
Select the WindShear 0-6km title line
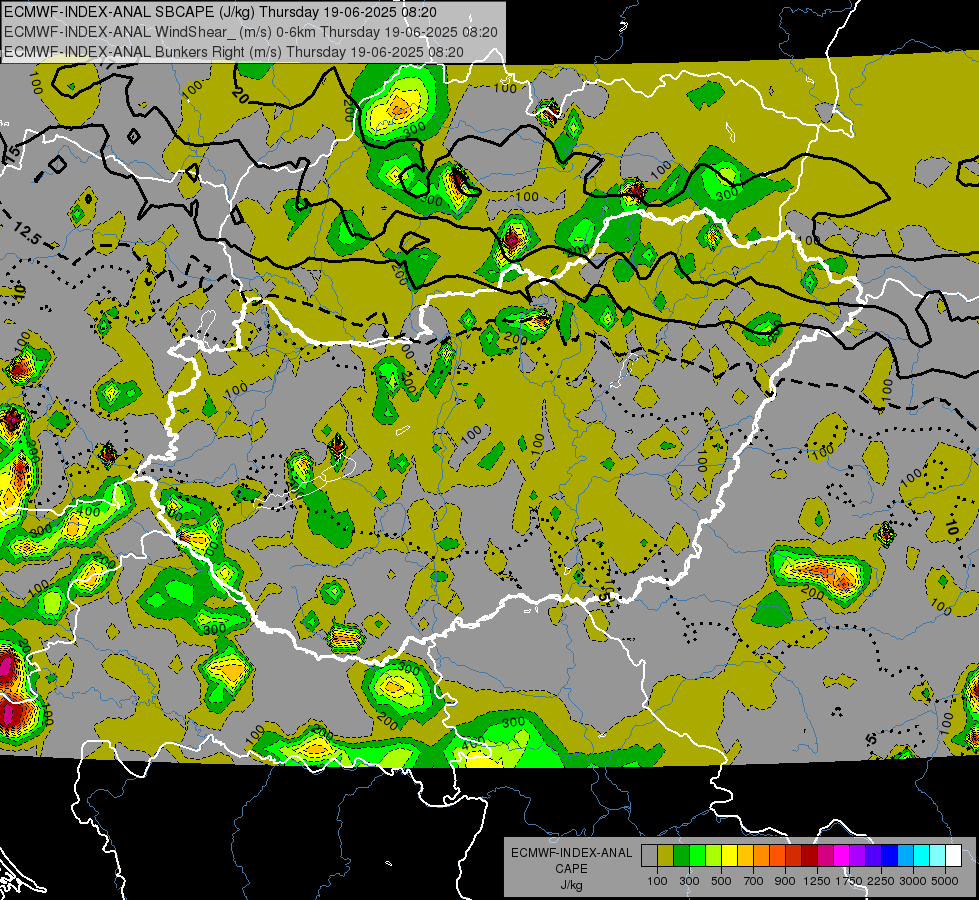pyautogui.click(x=250, y=32)
